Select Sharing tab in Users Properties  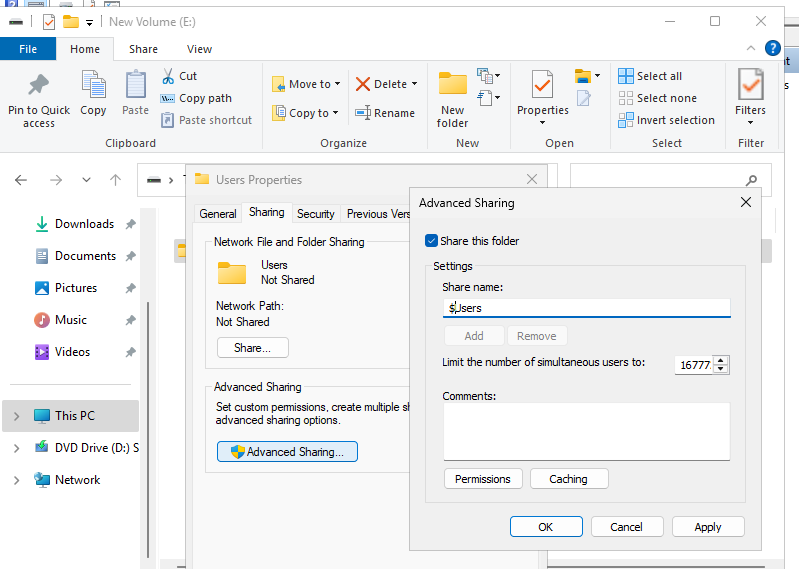click(x=267, y=212)
